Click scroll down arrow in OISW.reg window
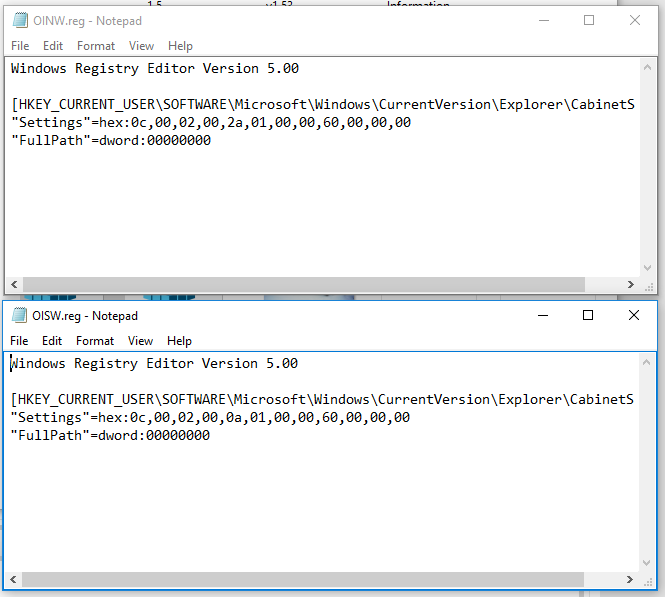This screenshot has width=665, height=597. click(x=646, y=563)
